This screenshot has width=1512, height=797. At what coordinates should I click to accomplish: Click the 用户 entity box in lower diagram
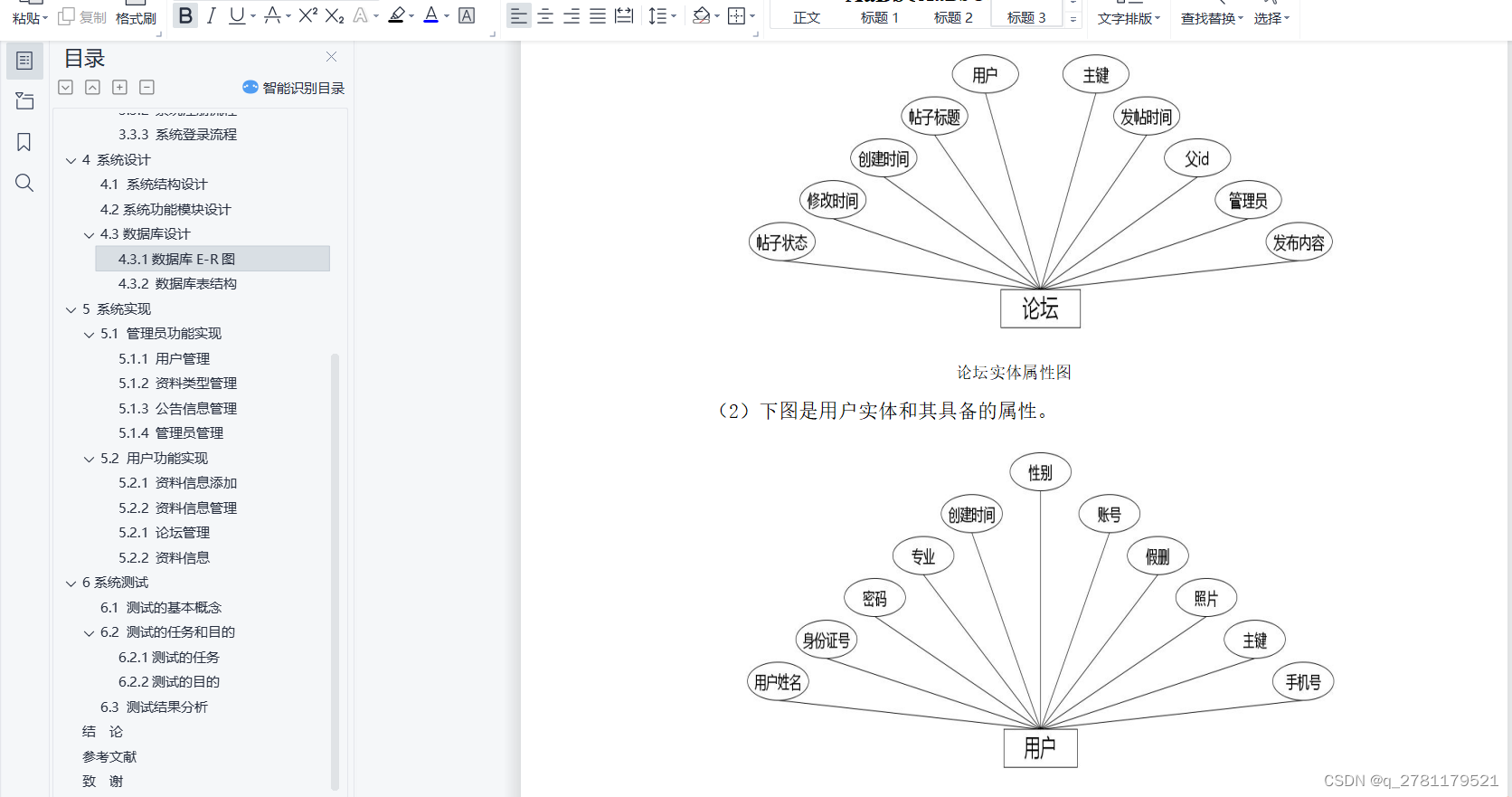[1040, 748]
